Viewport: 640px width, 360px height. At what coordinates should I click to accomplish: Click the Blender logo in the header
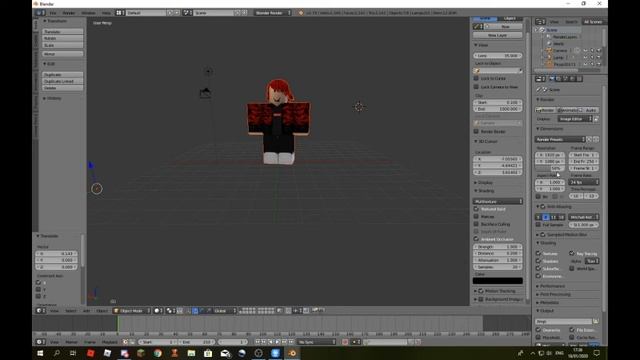tap(301, 13)
